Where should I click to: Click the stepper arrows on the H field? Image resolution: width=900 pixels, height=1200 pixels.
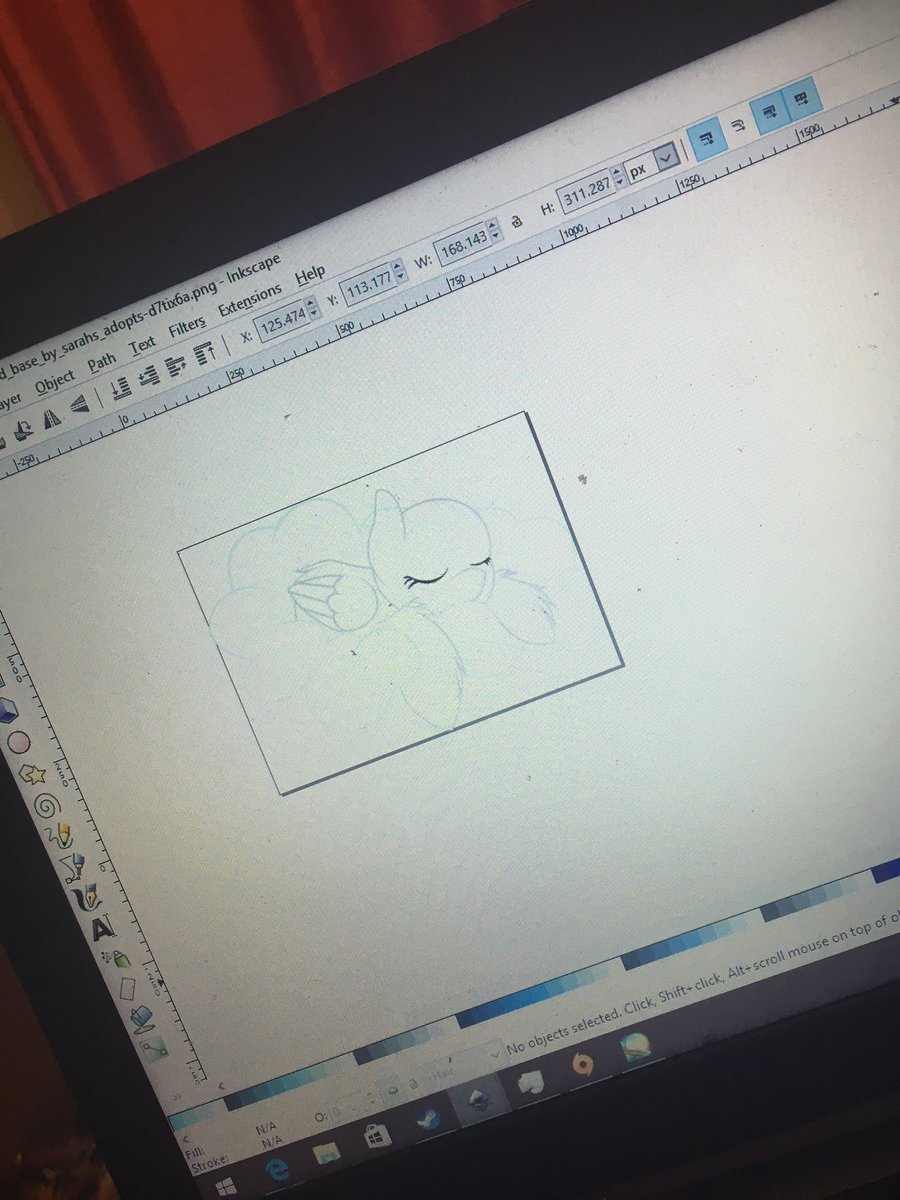click(x=619, y=177)
